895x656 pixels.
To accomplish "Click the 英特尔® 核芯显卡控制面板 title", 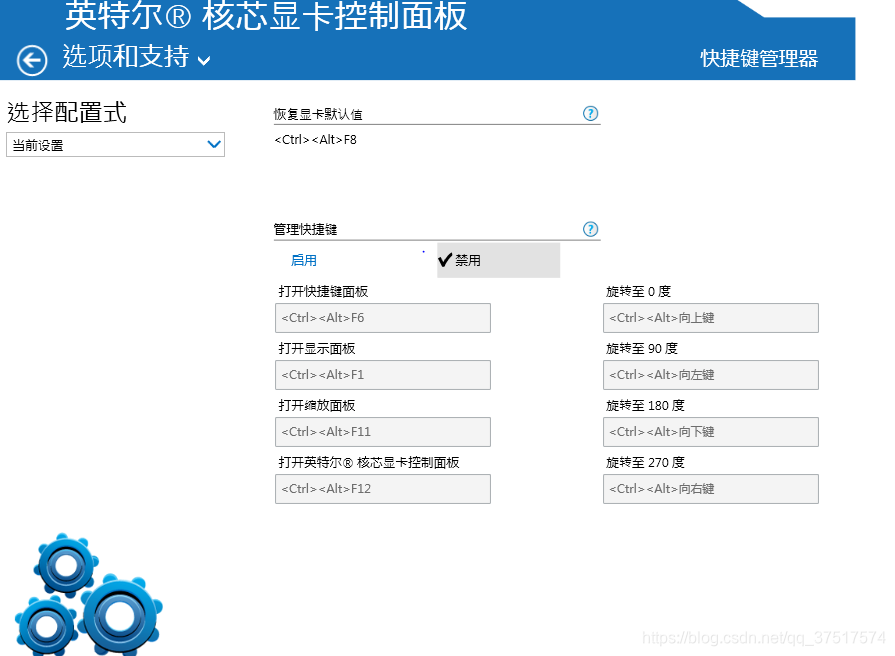I will point(266,15).
